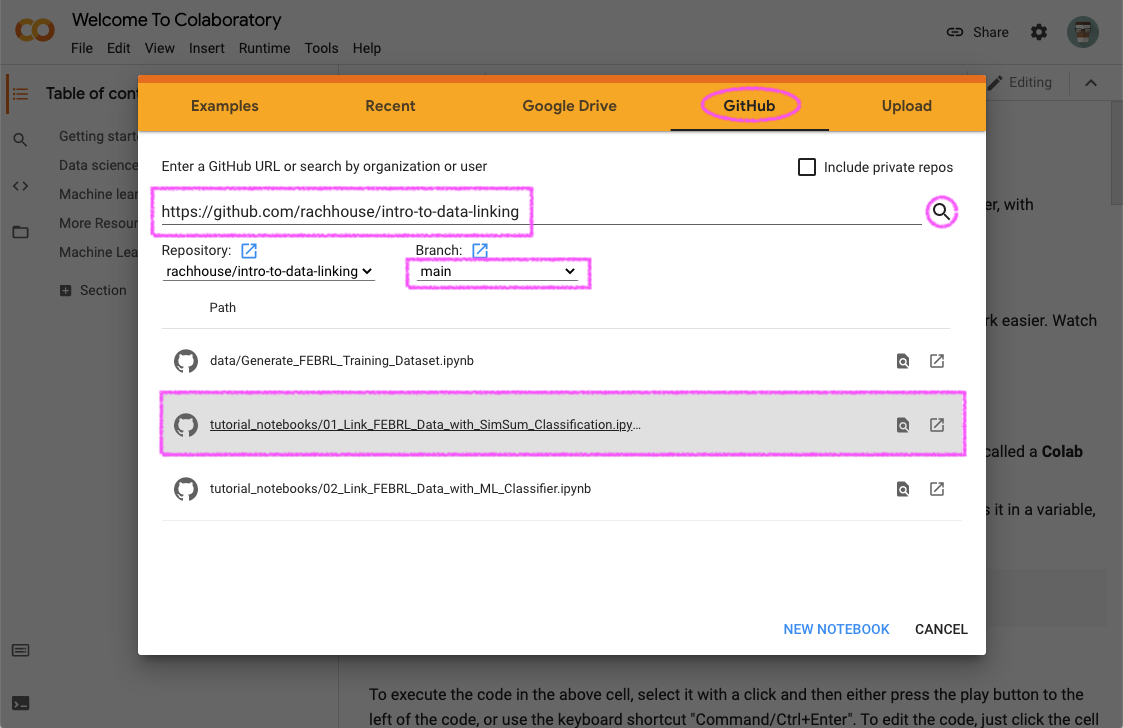Image resolution: width=1123 pixels, height=728 pixels.
Task: Click CANCEL button in dialog
Action: tap(941, 629)
